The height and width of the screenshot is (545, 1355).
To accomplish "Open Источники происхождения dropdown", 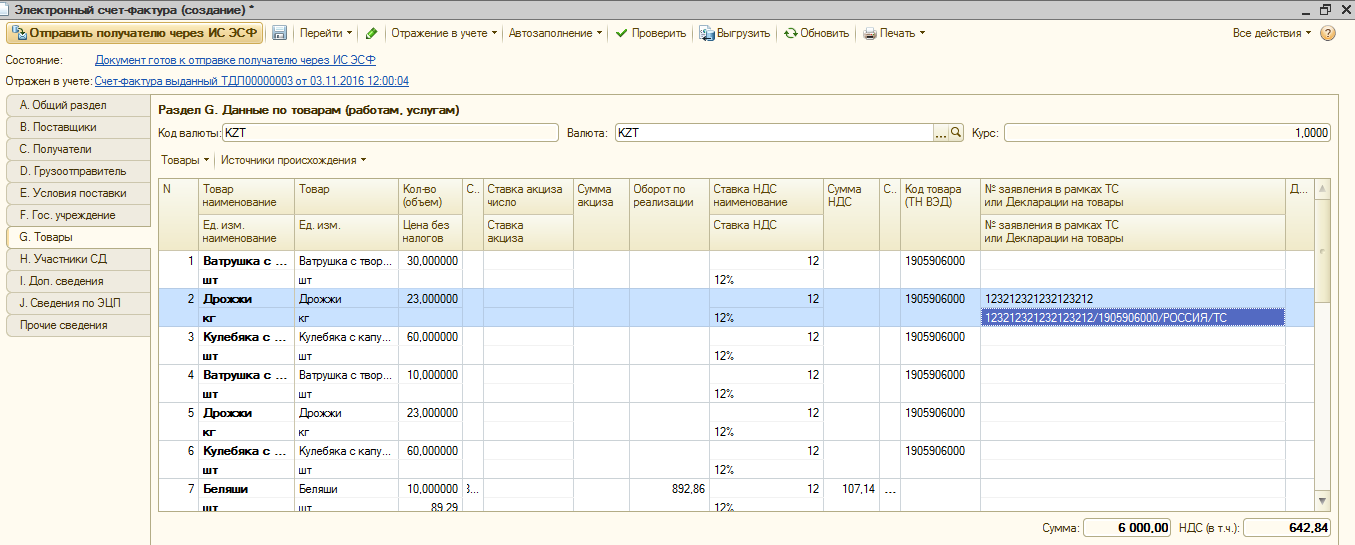I will point(294,160).
